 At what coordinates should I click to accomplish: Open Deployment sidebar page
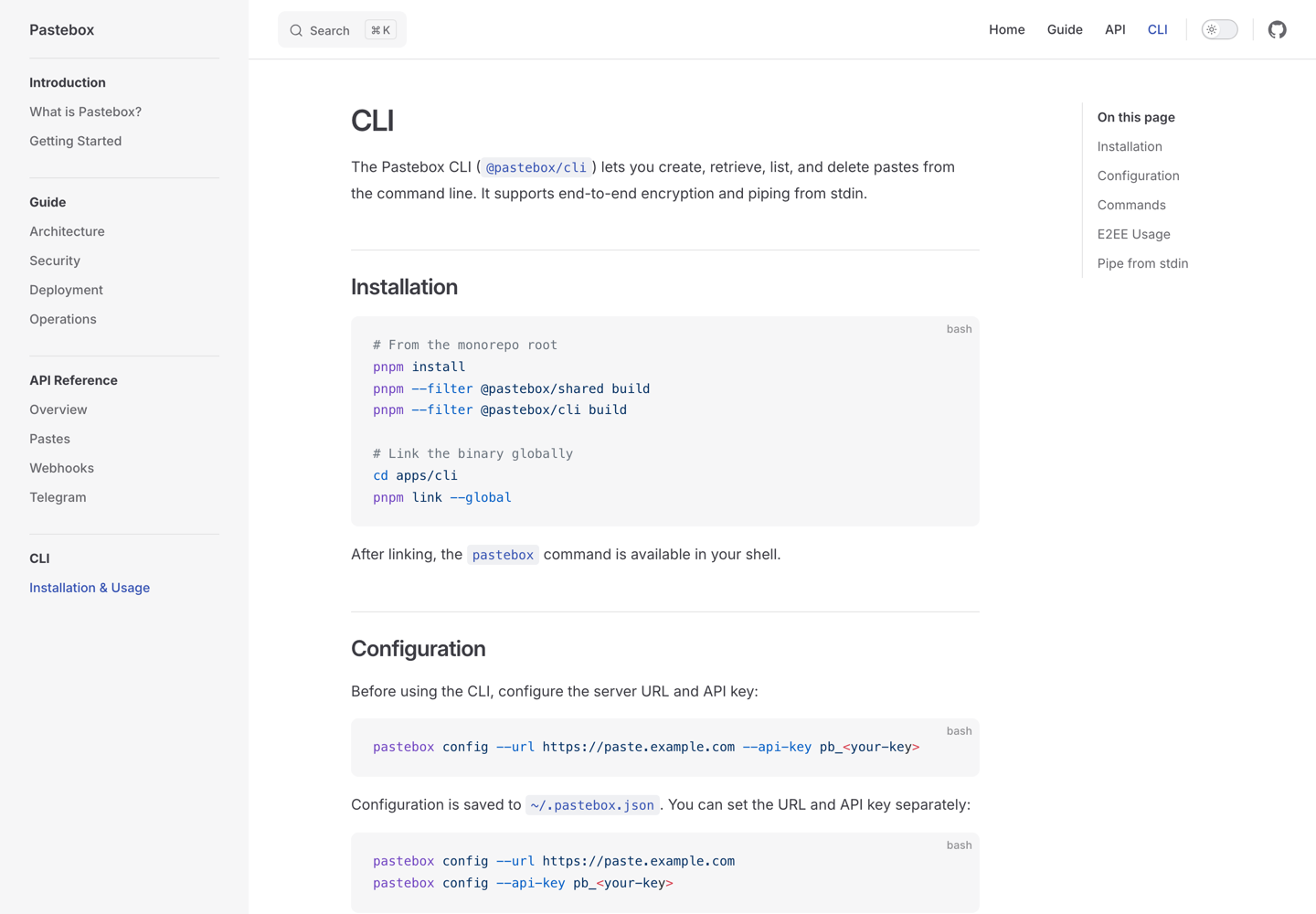66,290
